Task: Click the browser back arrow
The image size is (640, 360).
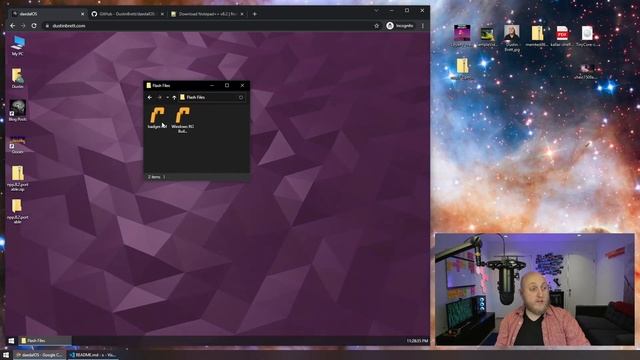Action: (x=13, y=26)
